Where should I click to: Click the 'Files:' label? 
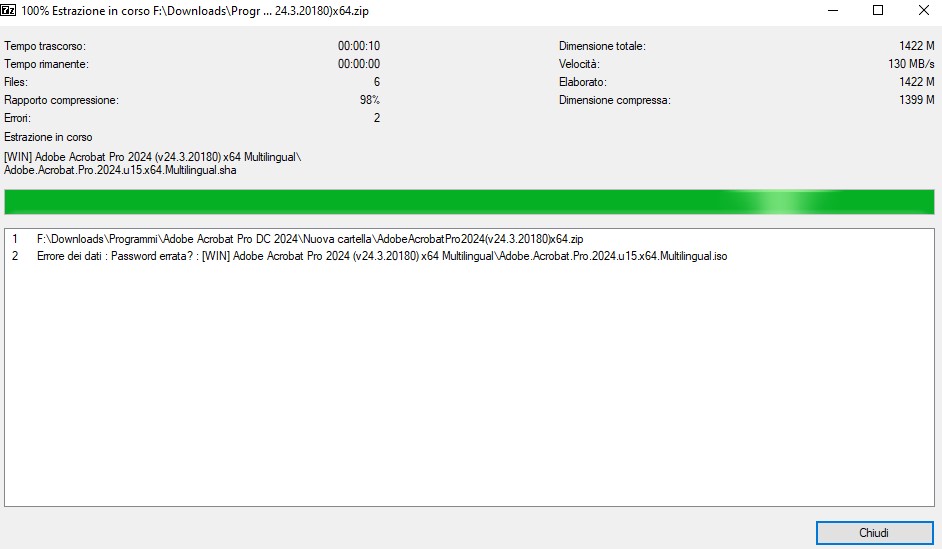coord(16,82)
